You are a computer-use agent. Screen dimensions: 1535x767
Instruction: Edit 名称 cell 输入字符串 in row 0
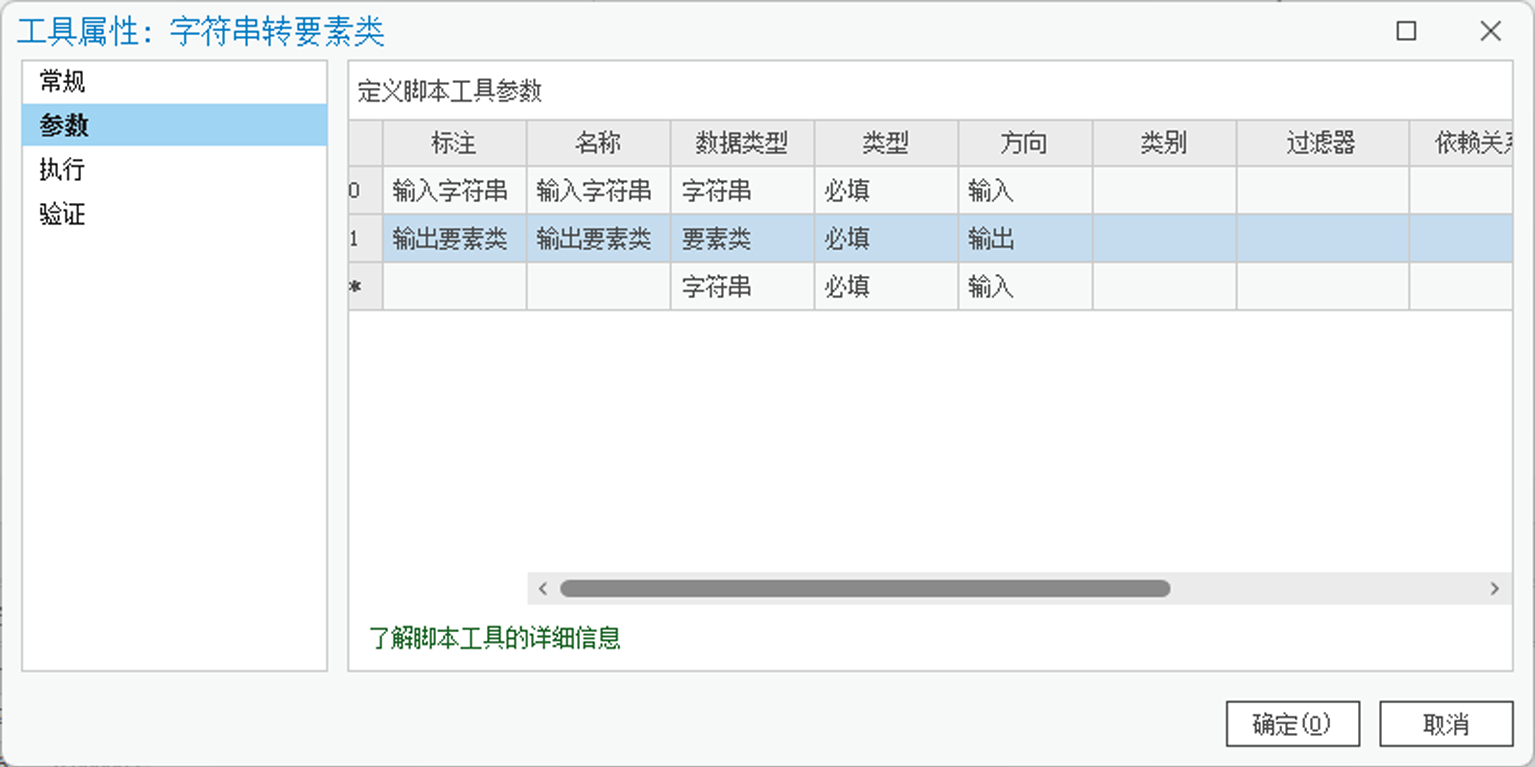click(598, 190)
